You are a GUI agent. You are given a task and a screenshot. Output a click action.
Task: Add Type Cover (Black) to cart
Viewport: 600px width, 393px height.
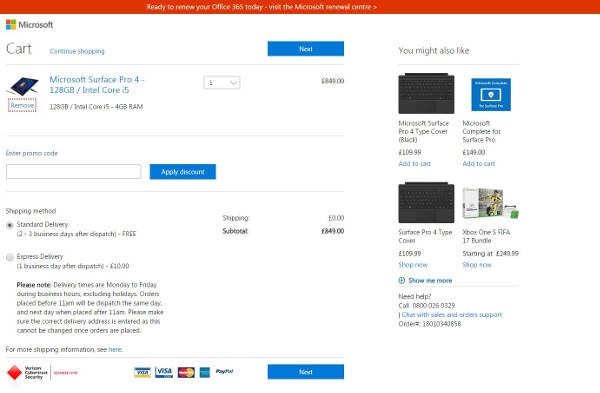coord(414,164)
